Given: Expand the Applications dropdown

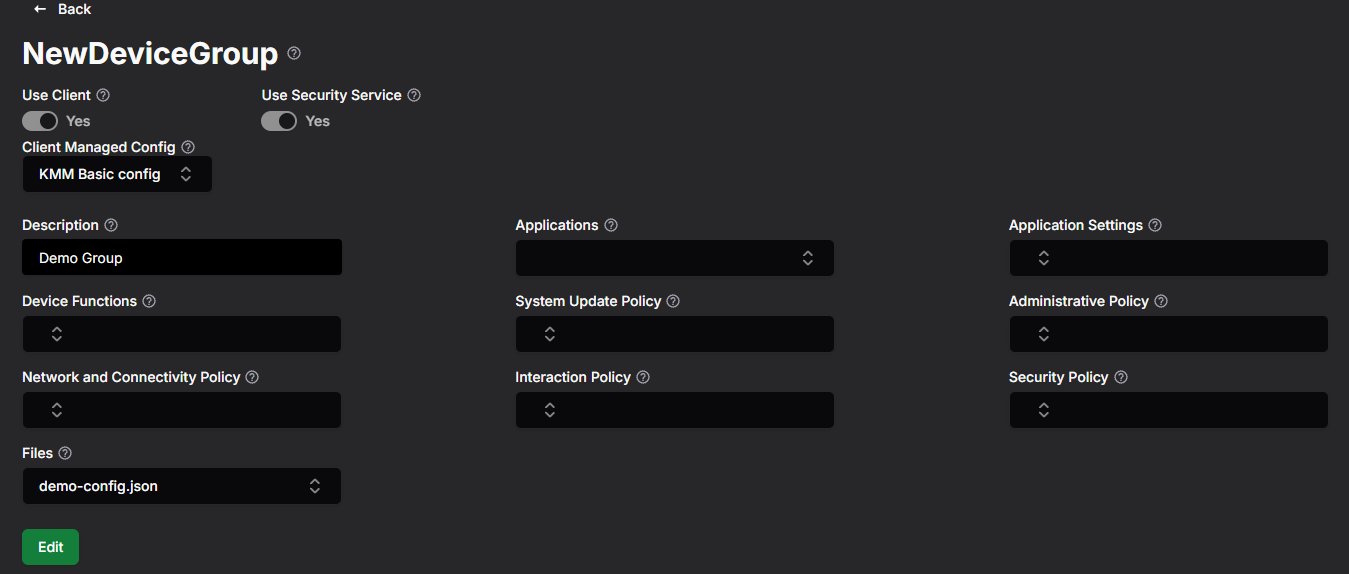Looking at the screenshot, I should point(674,258).
